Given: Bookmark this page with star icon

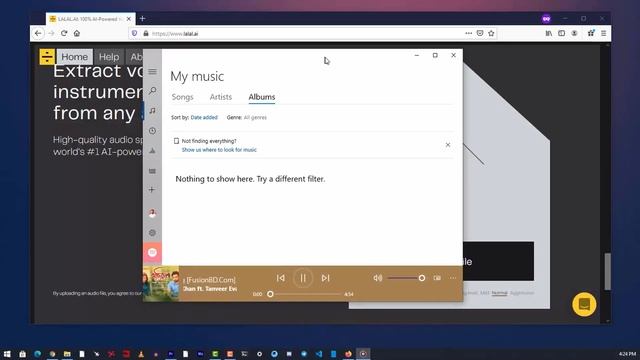Looking at the screenshot, I should (x=491, y=33).
